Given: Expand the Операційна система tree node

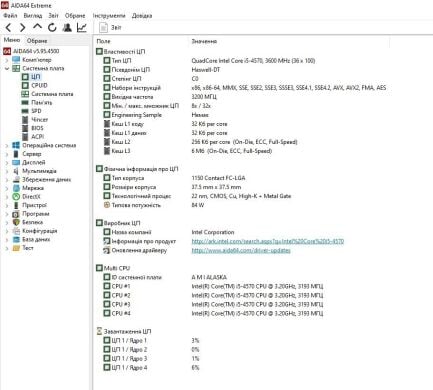Looking at the screenshot, I should pyautogui.click(x=7, y=145).
